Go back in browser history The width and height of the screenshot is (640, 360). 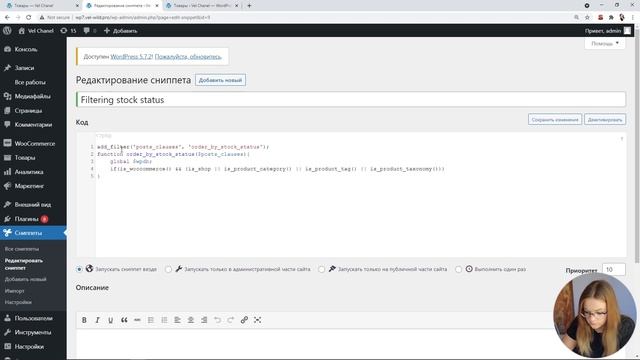tap(7, 18)
